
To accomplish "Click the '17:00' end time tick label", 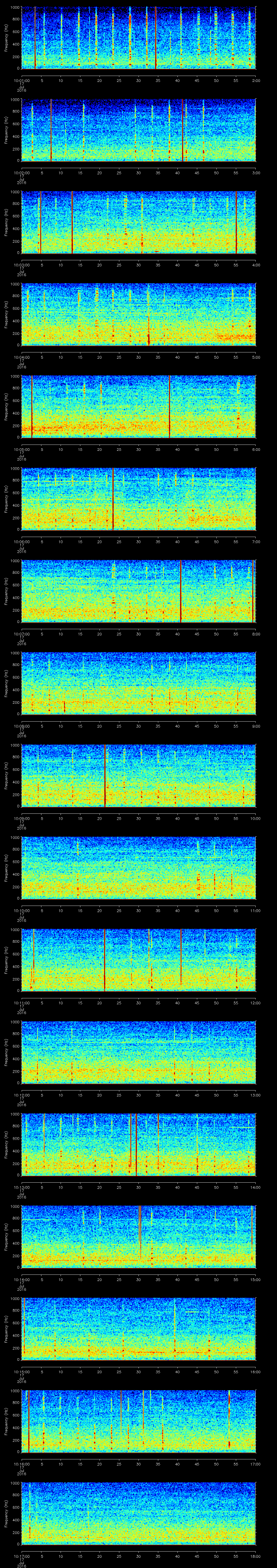I will coord(256,1464).
